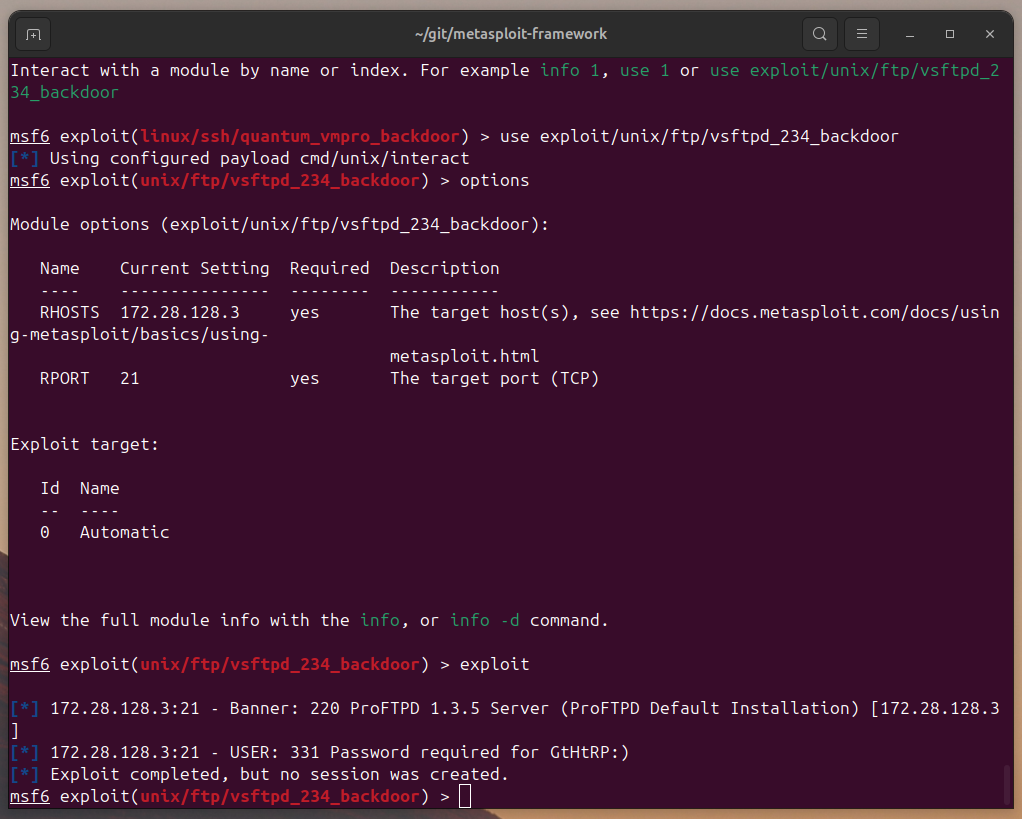Click 'metasploit.html' continuation text

click(465, 356)
